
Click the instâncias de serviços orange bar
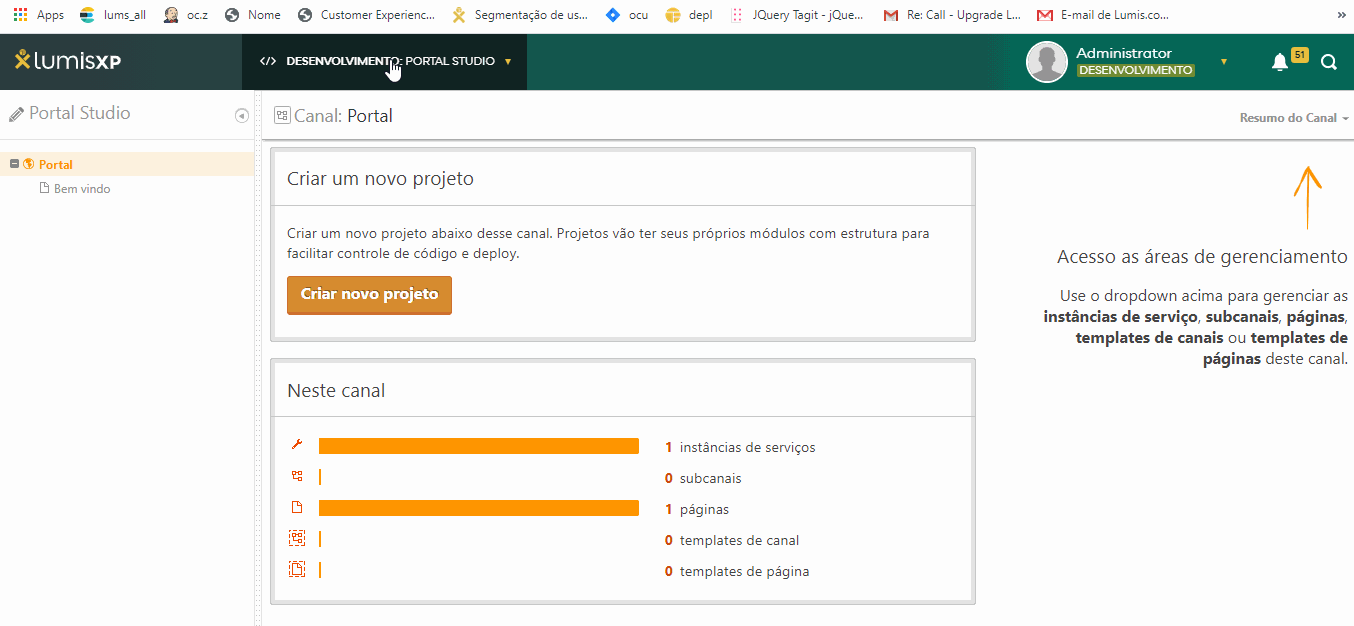pyautogui.click(x=479, y=446)
